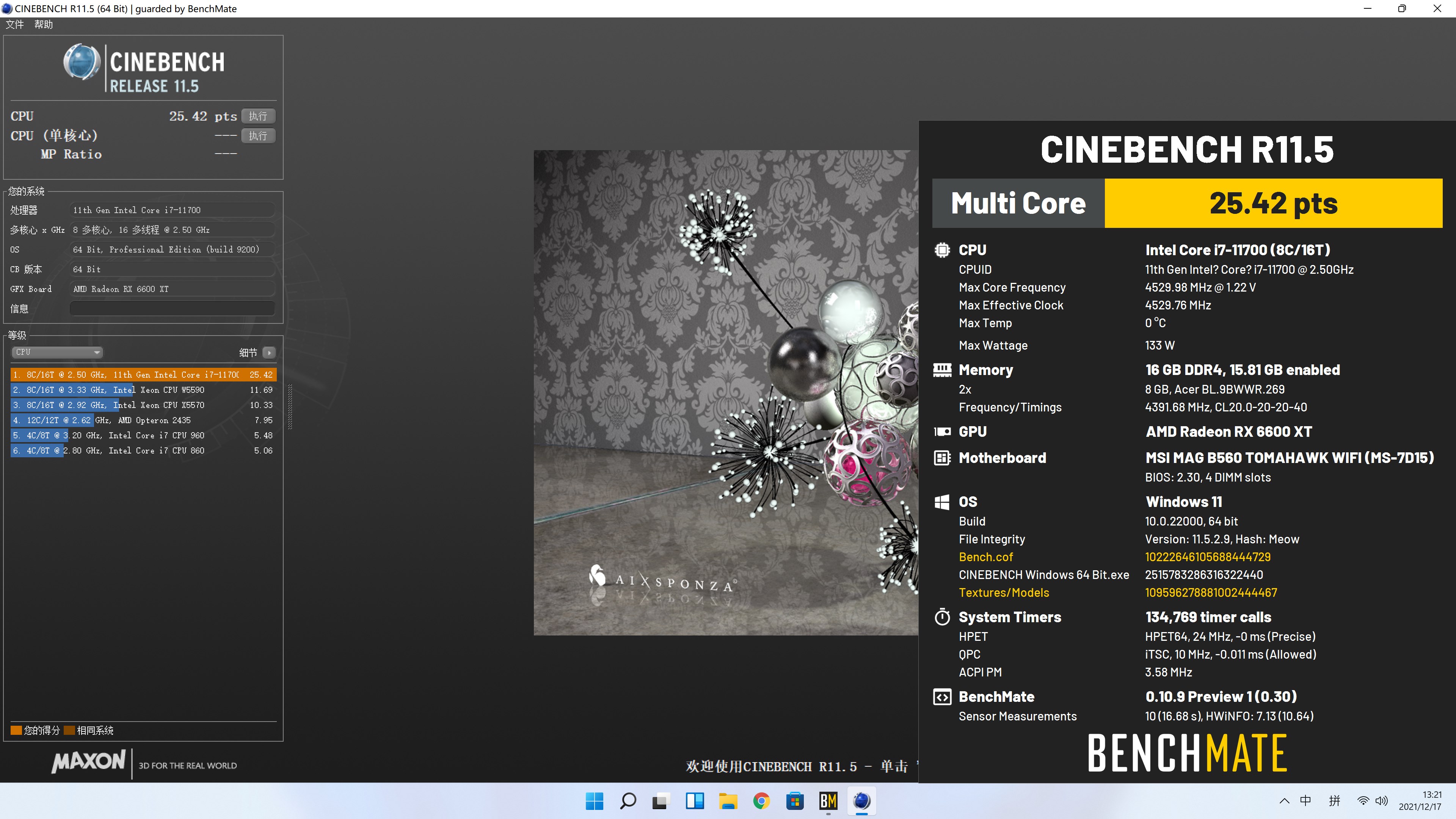The image size is (1456, 819).
Task: Open the volume speaker tray icon
Action: (x=1381, y=801)
